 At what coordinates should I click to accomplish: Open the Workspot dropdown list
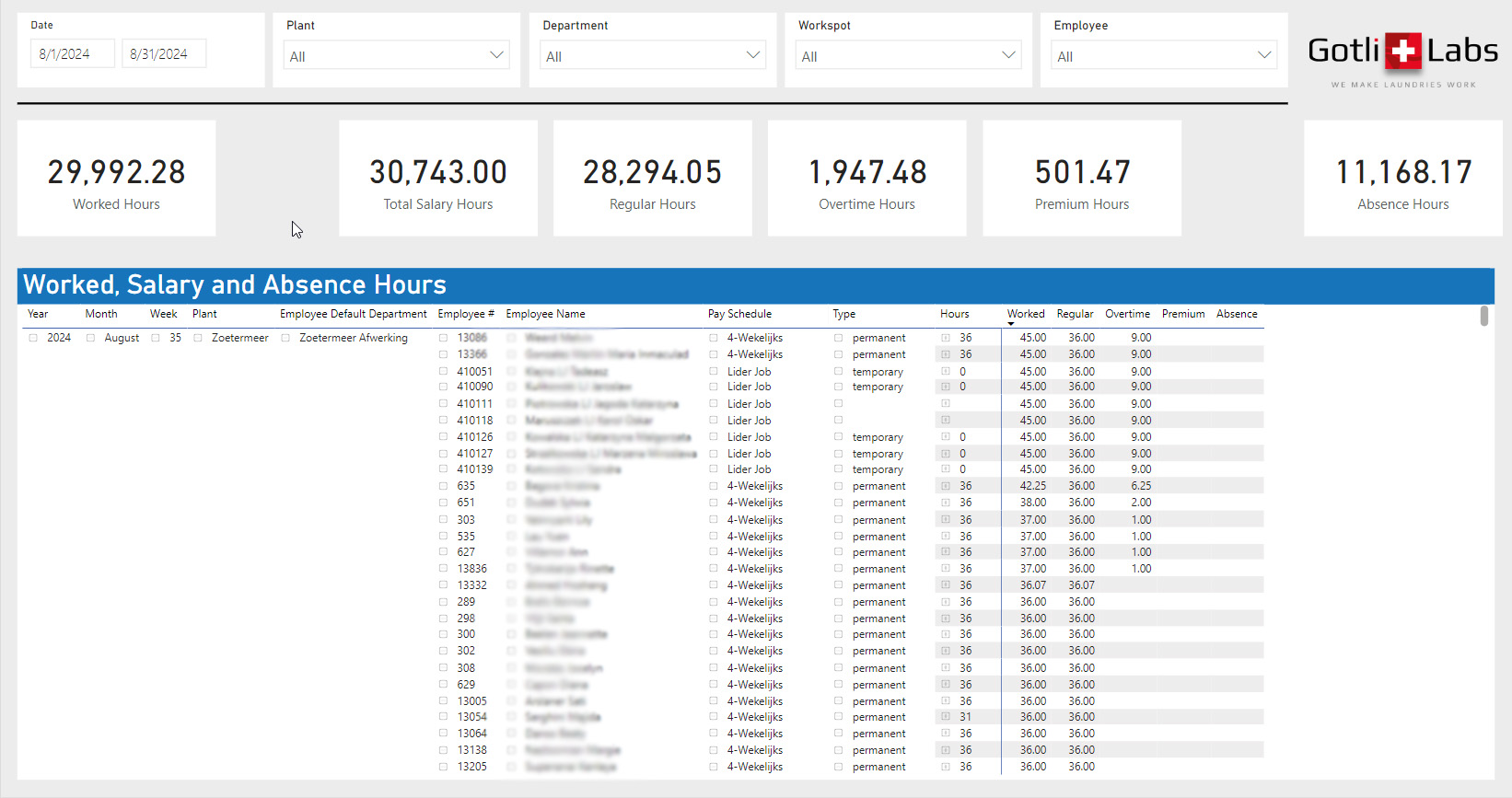pyautogui.click(x=908, y=55)
